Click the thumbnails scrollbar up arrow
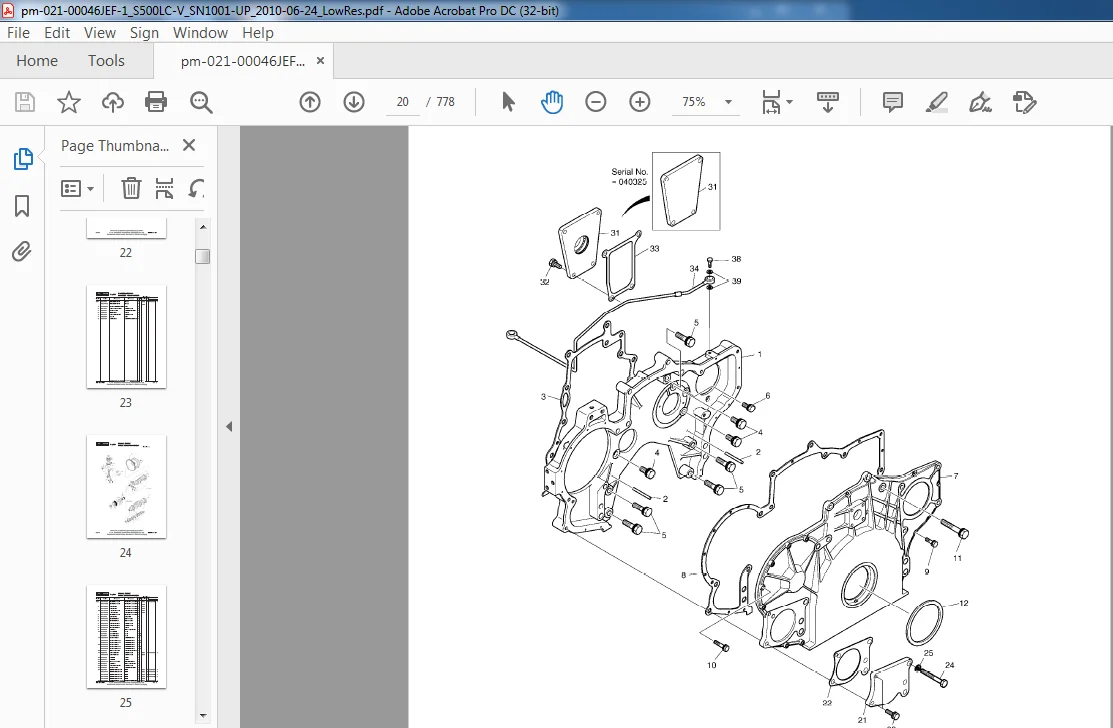The width and height of the screenshot is (1113, 728). [x=203, y=227]
